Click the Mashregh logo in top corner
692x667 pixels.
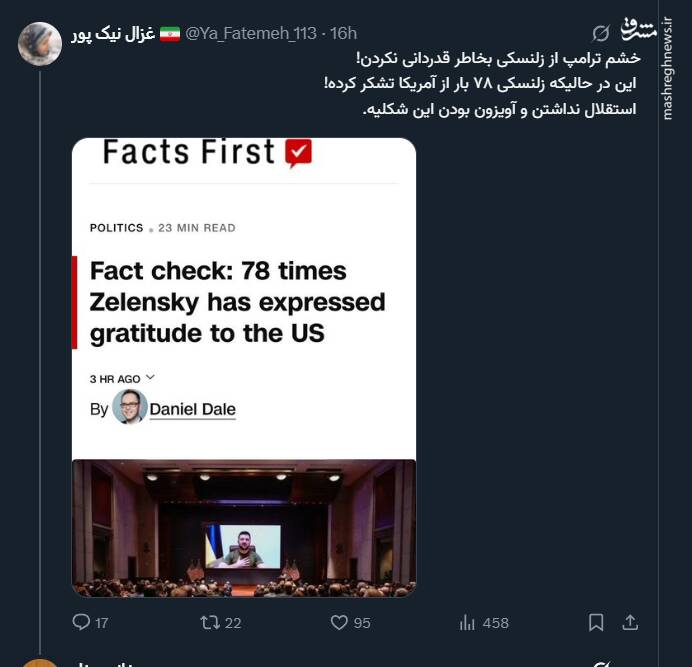(x=641, y=27)
